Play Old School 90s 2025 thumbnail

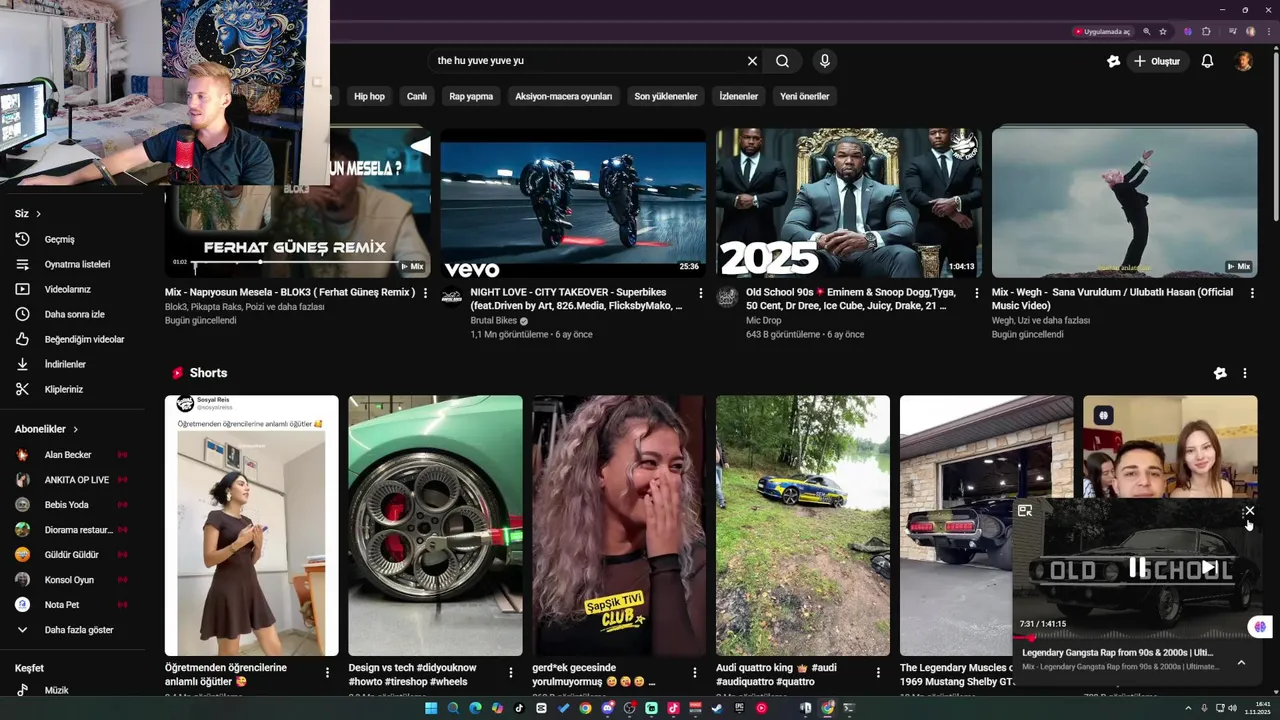tap(849, 202)
